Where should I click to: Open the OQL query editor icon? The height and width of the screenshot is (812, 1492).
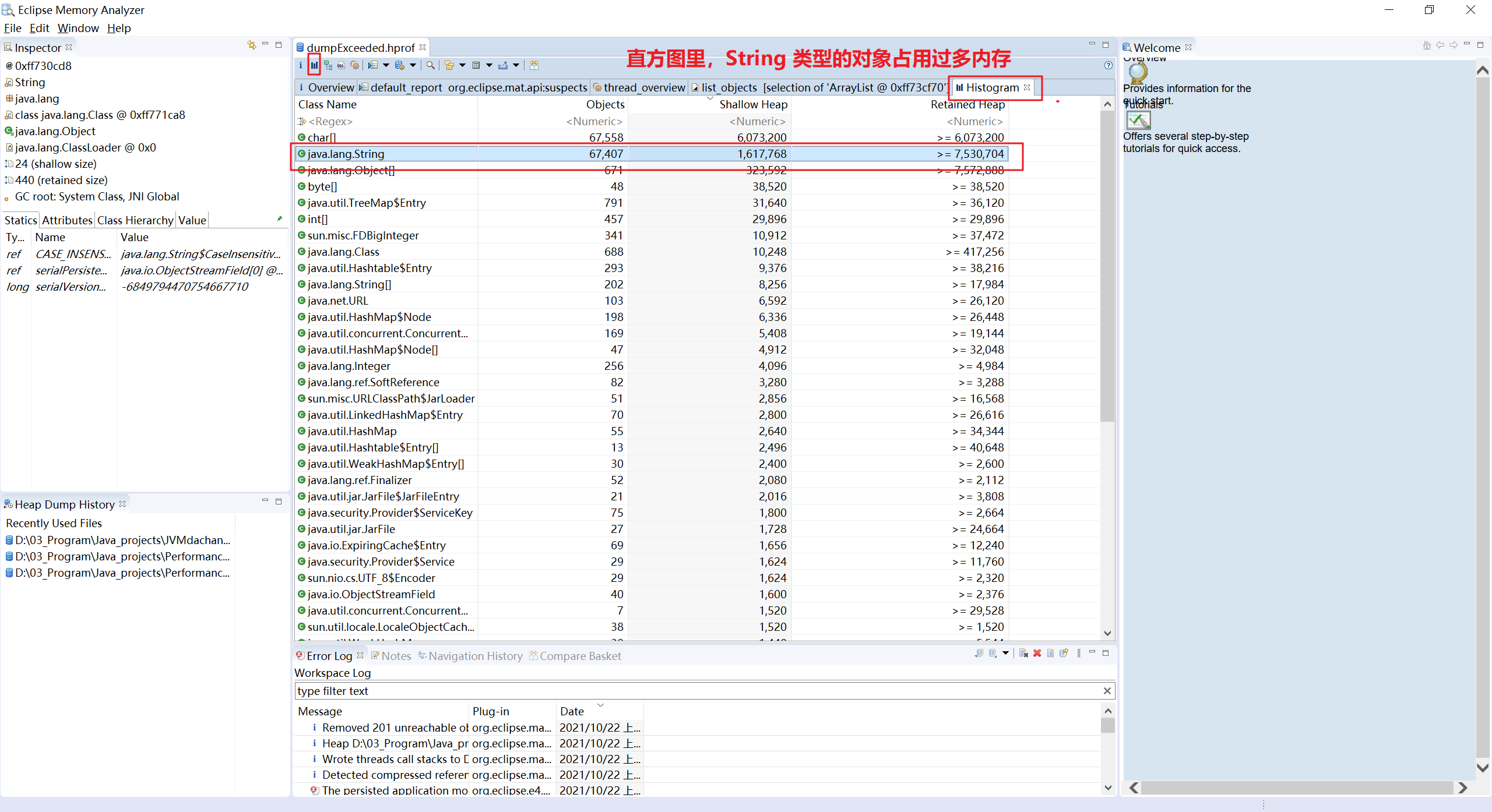(x=341, y=65)
